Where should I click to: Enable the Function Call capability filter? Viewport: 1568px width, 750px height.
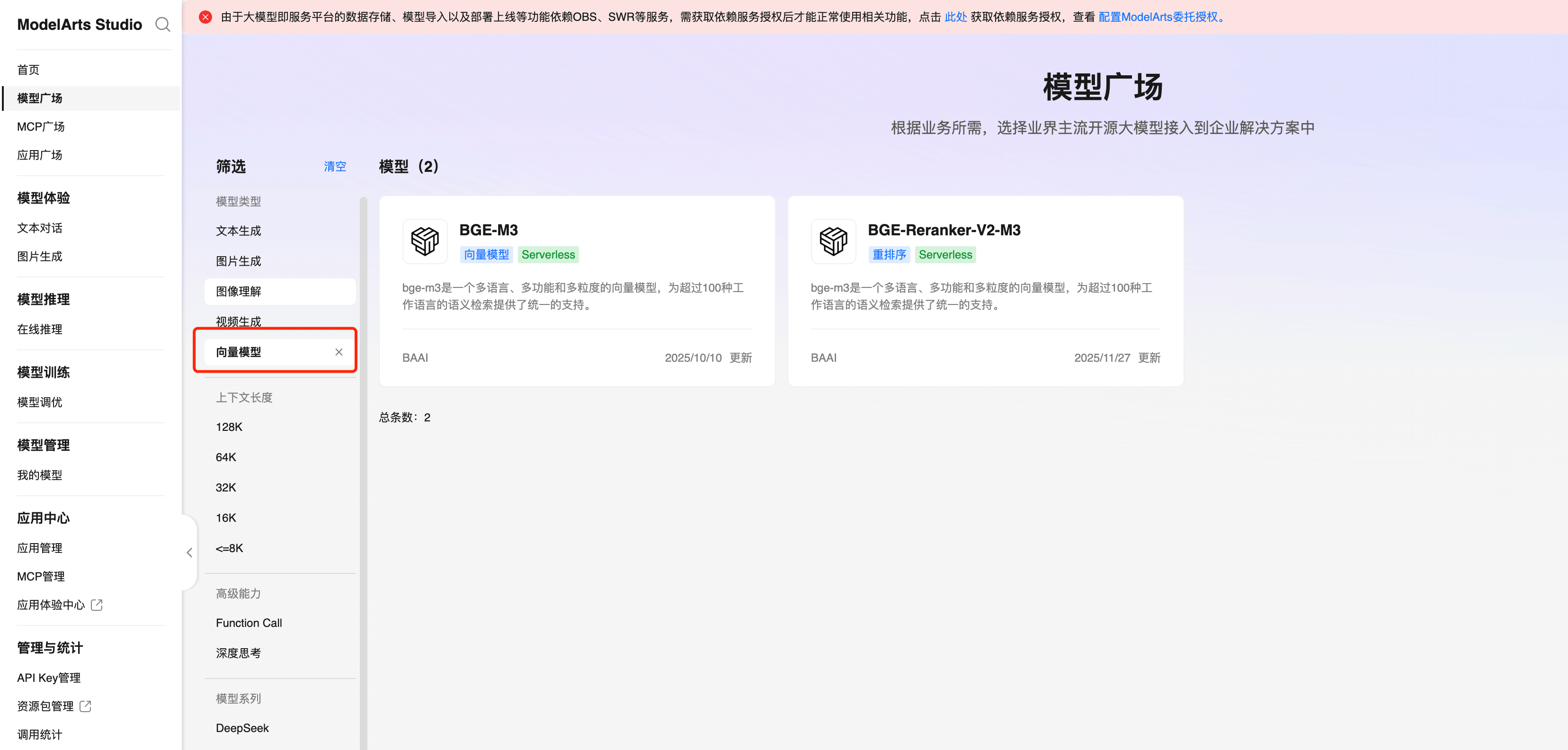249,623
